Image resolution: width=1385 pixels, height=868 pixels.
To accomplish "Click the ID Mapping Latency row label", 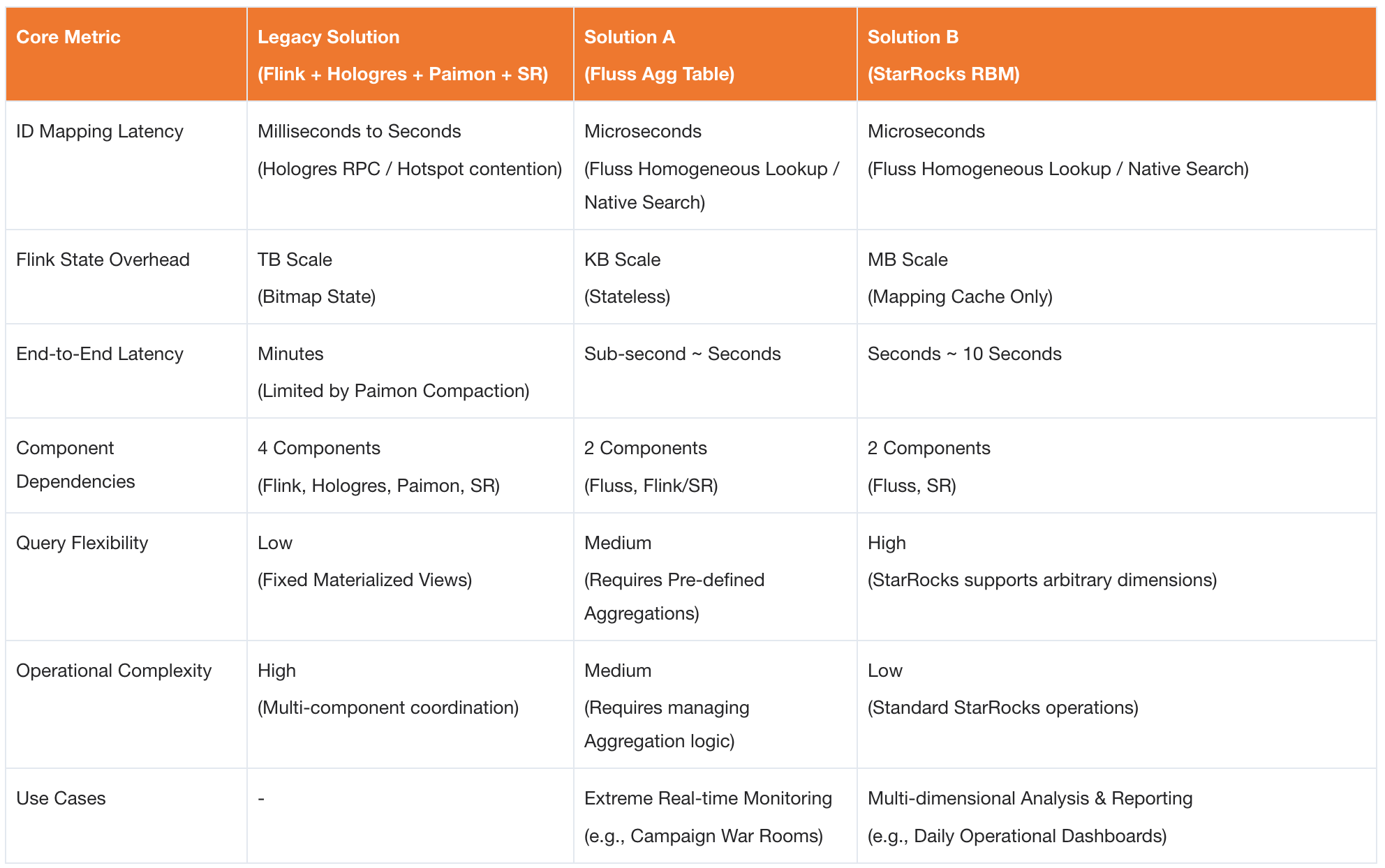I will click(99, 132).
